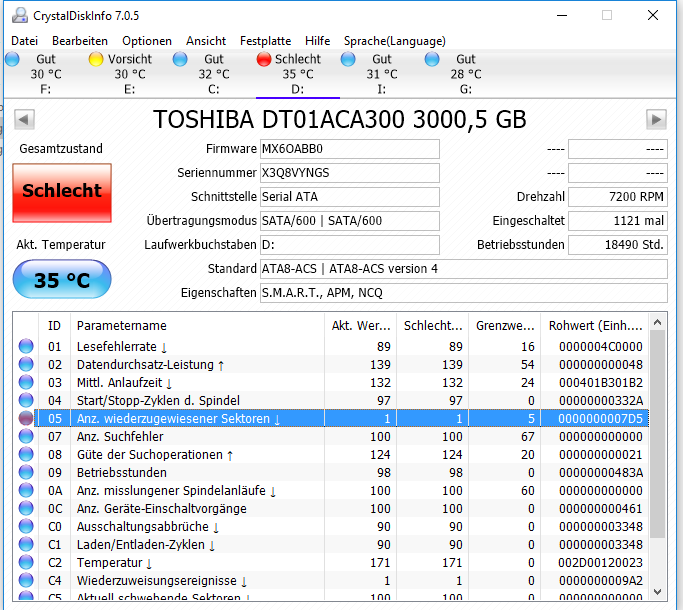Click the red Schlecht health status button
Screen dimensions: 683x610
coord(62,193)
